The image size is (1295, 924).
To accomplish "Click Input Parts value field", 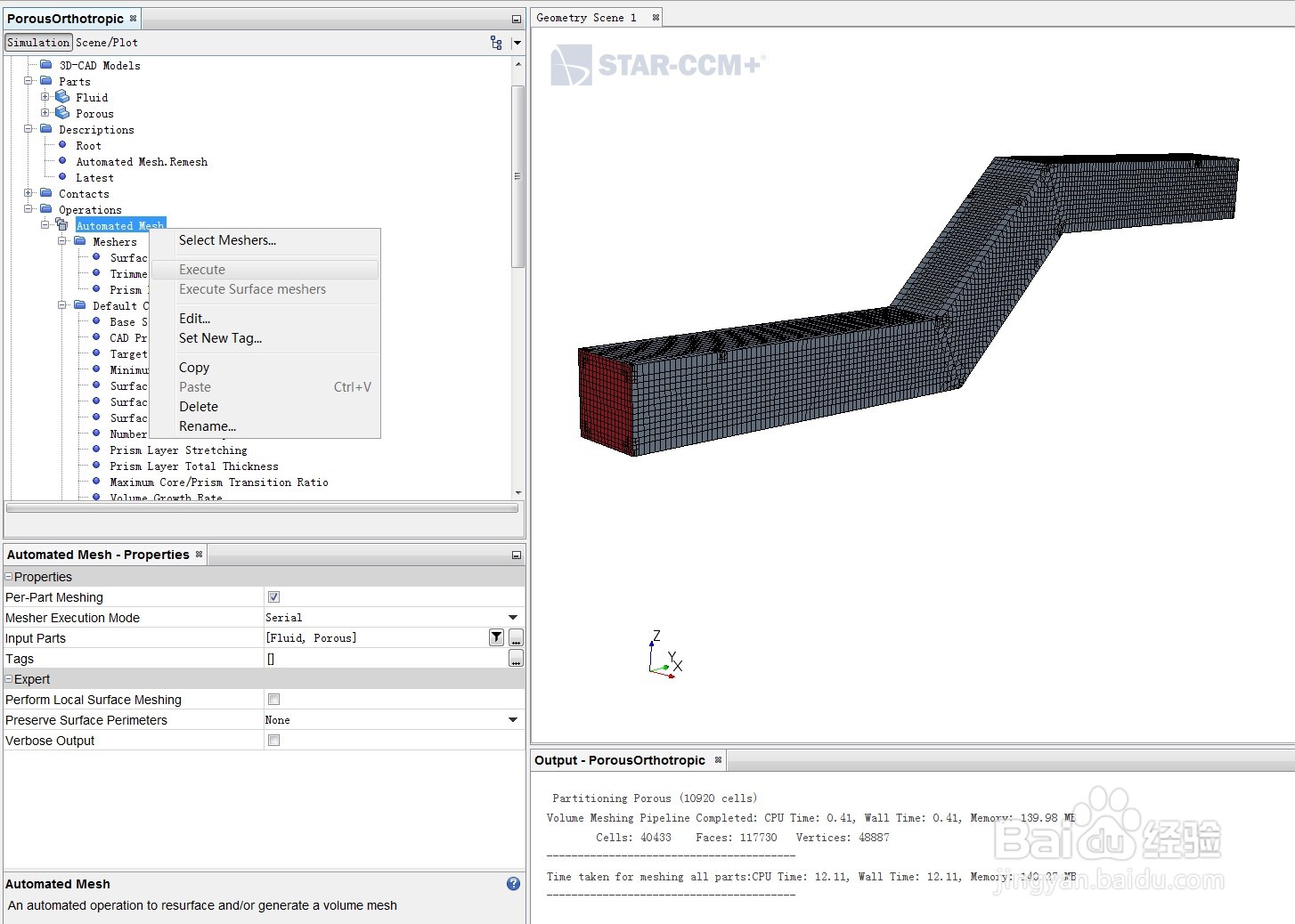I will [375, 637].
